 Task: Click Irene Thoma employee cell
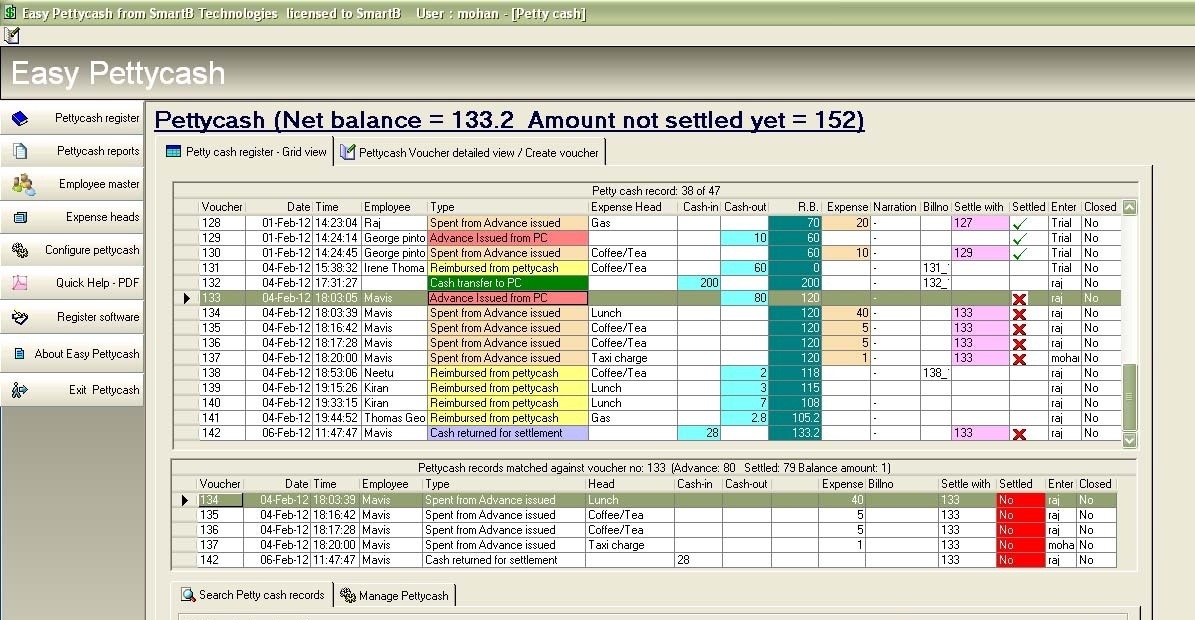pyautogui.click(x=394, y=268)
